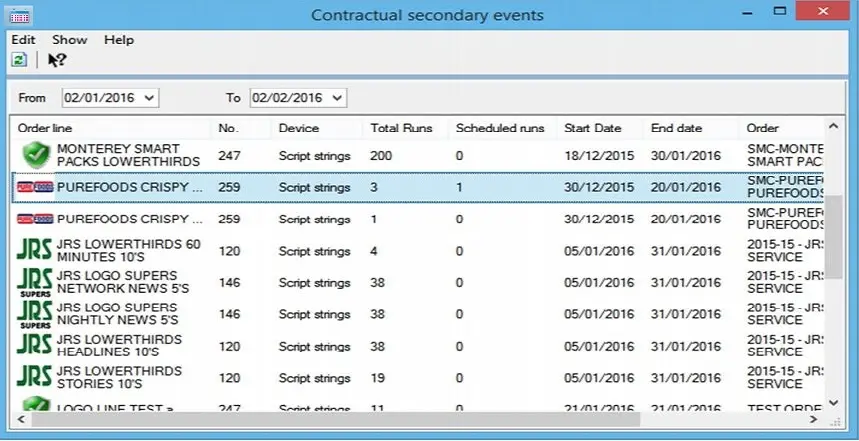The width and height of the screenshot is (859, 441).
Task: Click the application icon in the title bar
Action: click(20, 15)
